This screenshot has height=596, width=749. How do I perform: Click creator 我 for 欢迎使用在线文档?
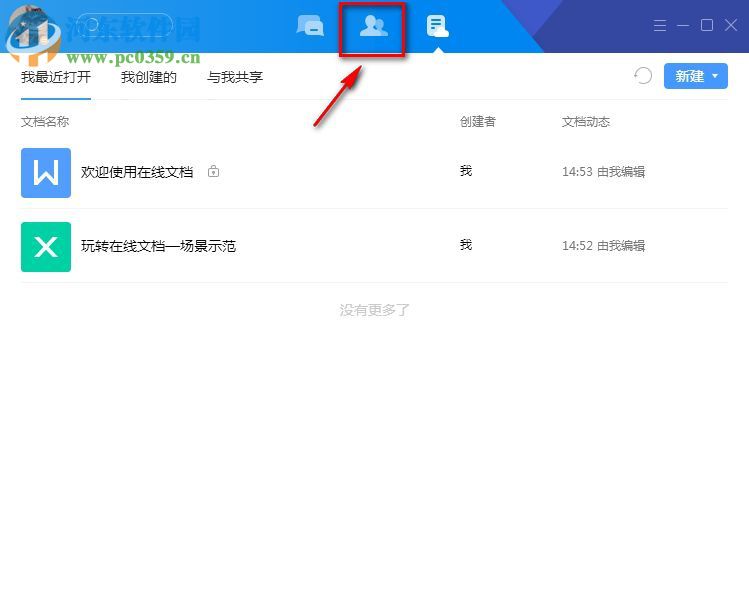tap(466, 170)
